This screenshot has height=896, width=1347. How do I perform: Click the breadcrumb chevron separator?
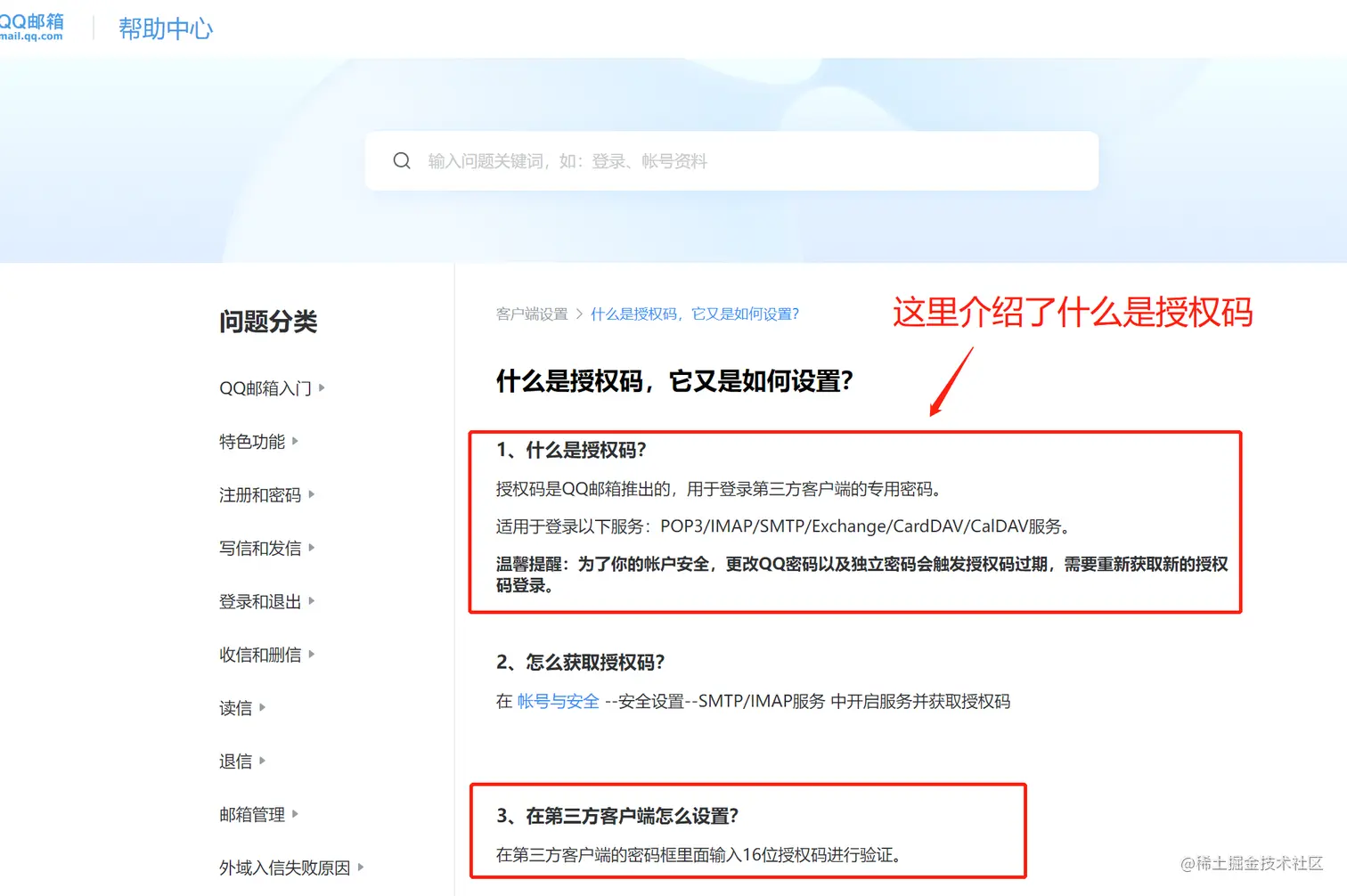coord(579,314)
